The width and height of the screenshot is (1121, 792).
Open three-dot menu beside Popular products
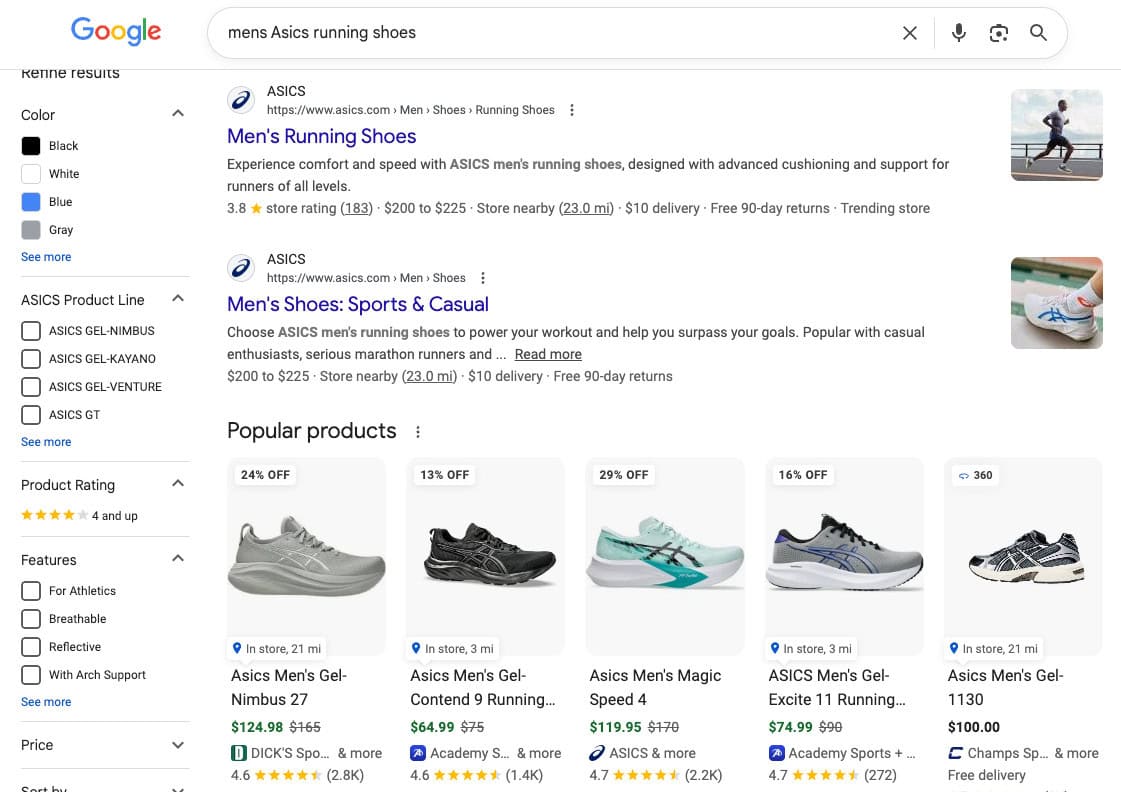418,432
